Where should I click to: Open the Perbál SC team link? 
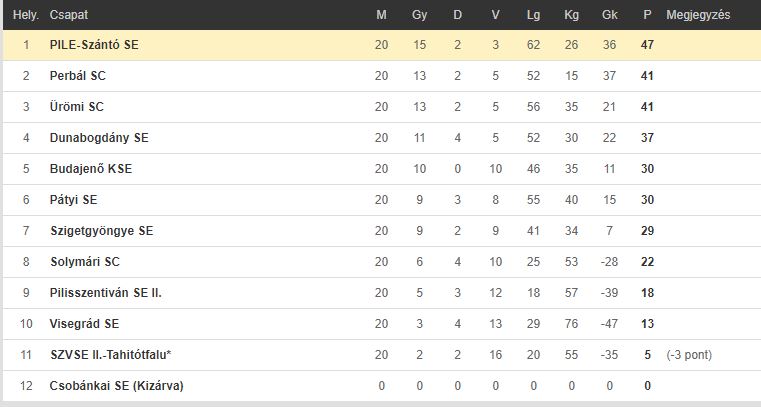[78, 76]
